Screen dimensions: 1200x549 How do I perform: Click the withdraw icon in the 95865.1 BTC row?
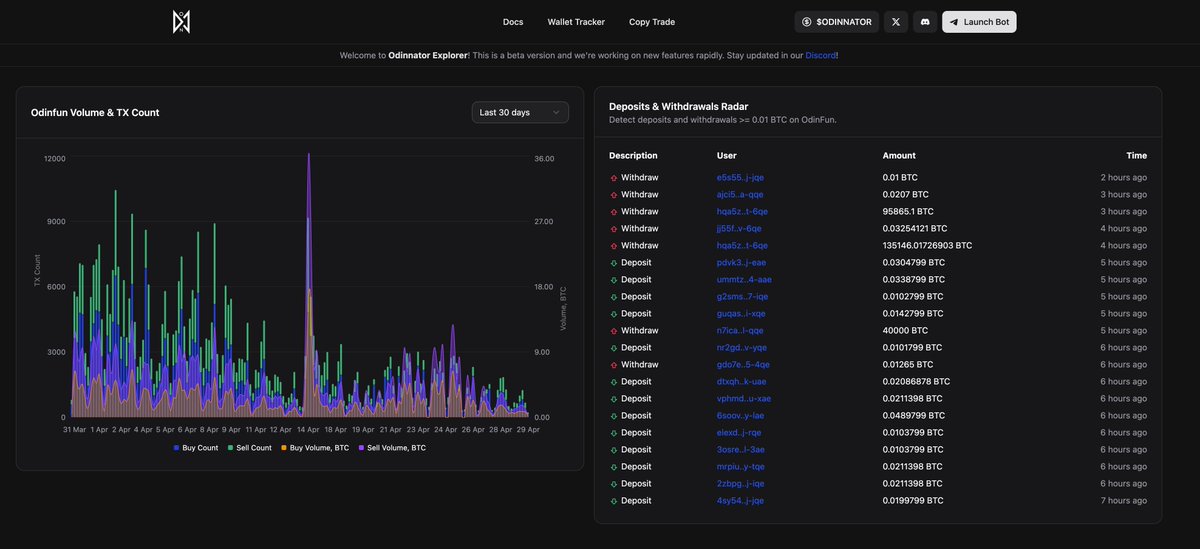coord(614,212)
